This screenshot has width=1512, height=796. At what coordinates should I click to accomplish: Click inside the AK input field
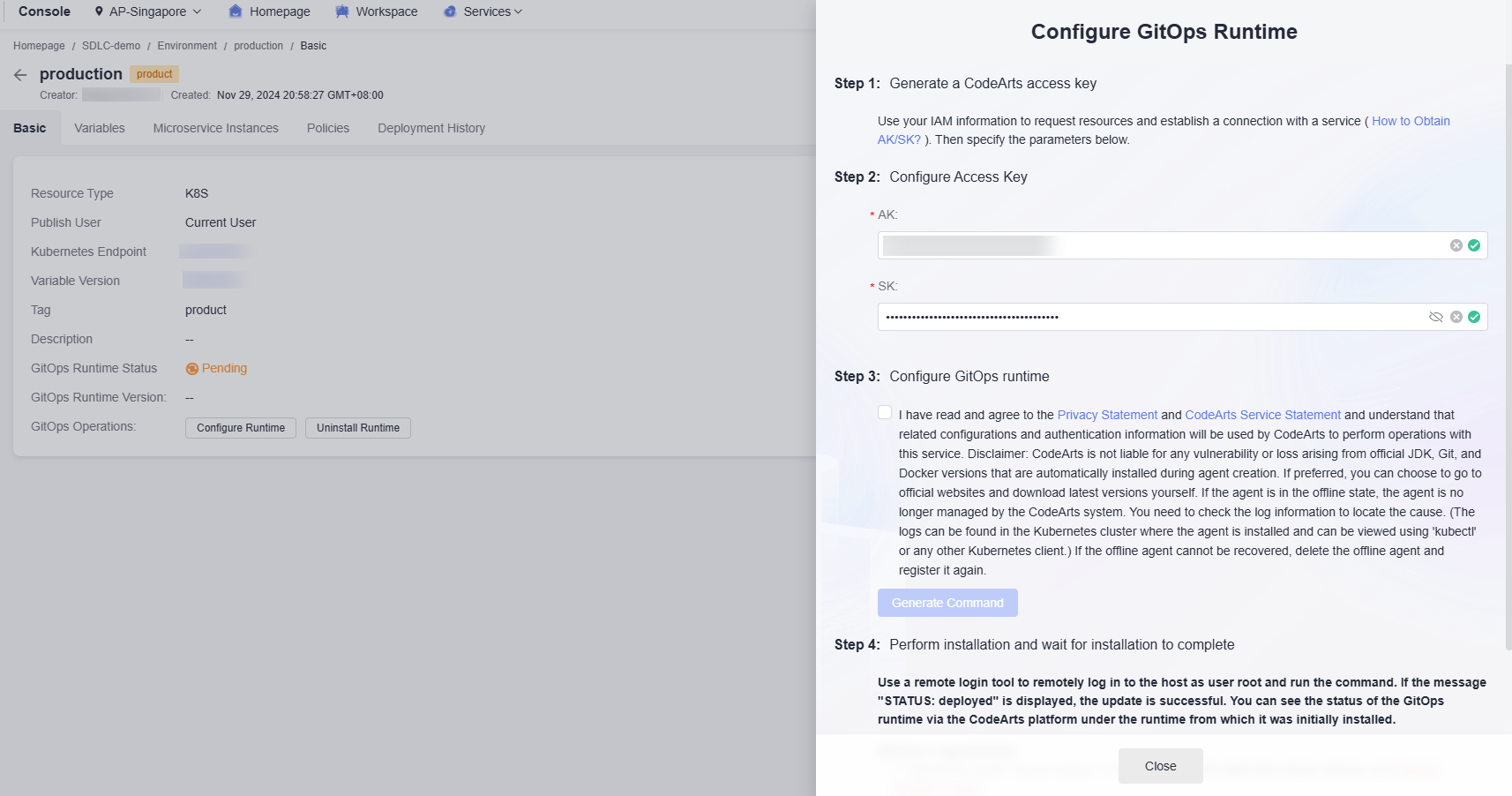coord(1182,245)
